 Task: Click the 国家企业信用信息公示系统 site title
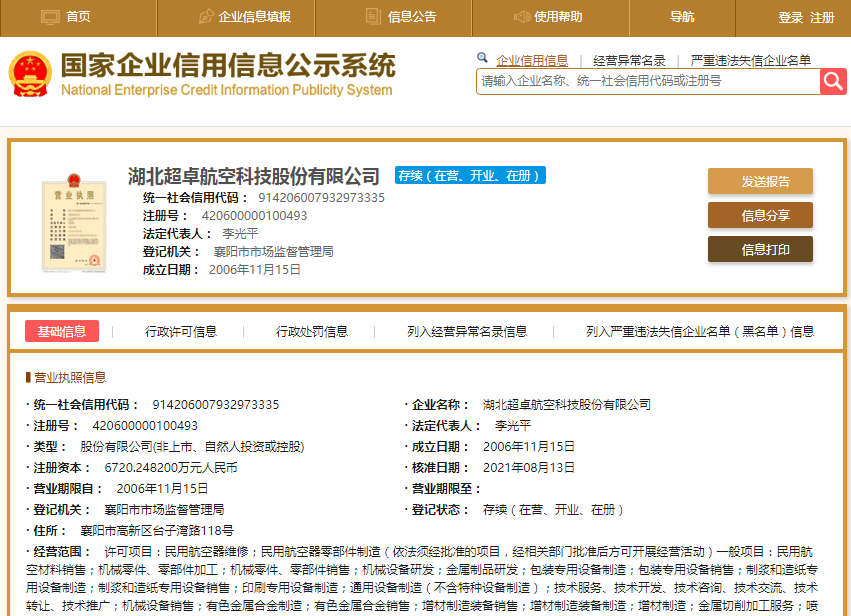pyautogui.click(x=228, y=66)
